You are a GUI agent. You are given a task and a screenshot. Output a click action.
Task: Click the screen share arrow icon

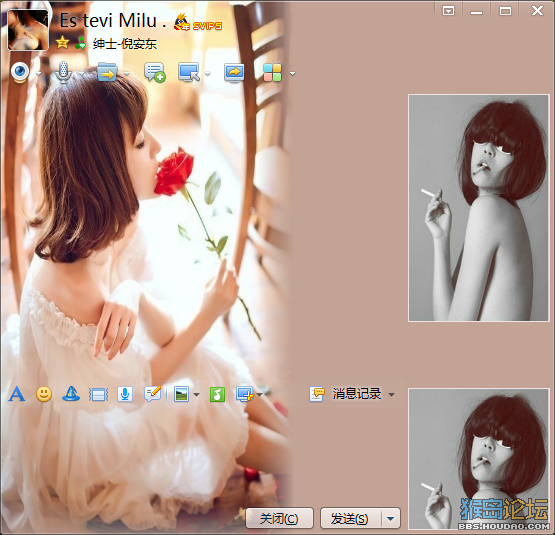coord(234,73)
